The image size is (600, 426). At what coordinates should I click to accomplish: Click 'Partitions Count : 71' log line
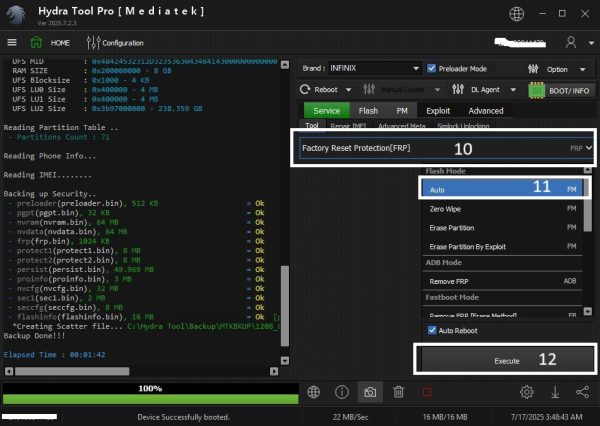pyautogui.click(x=60, y=137)
